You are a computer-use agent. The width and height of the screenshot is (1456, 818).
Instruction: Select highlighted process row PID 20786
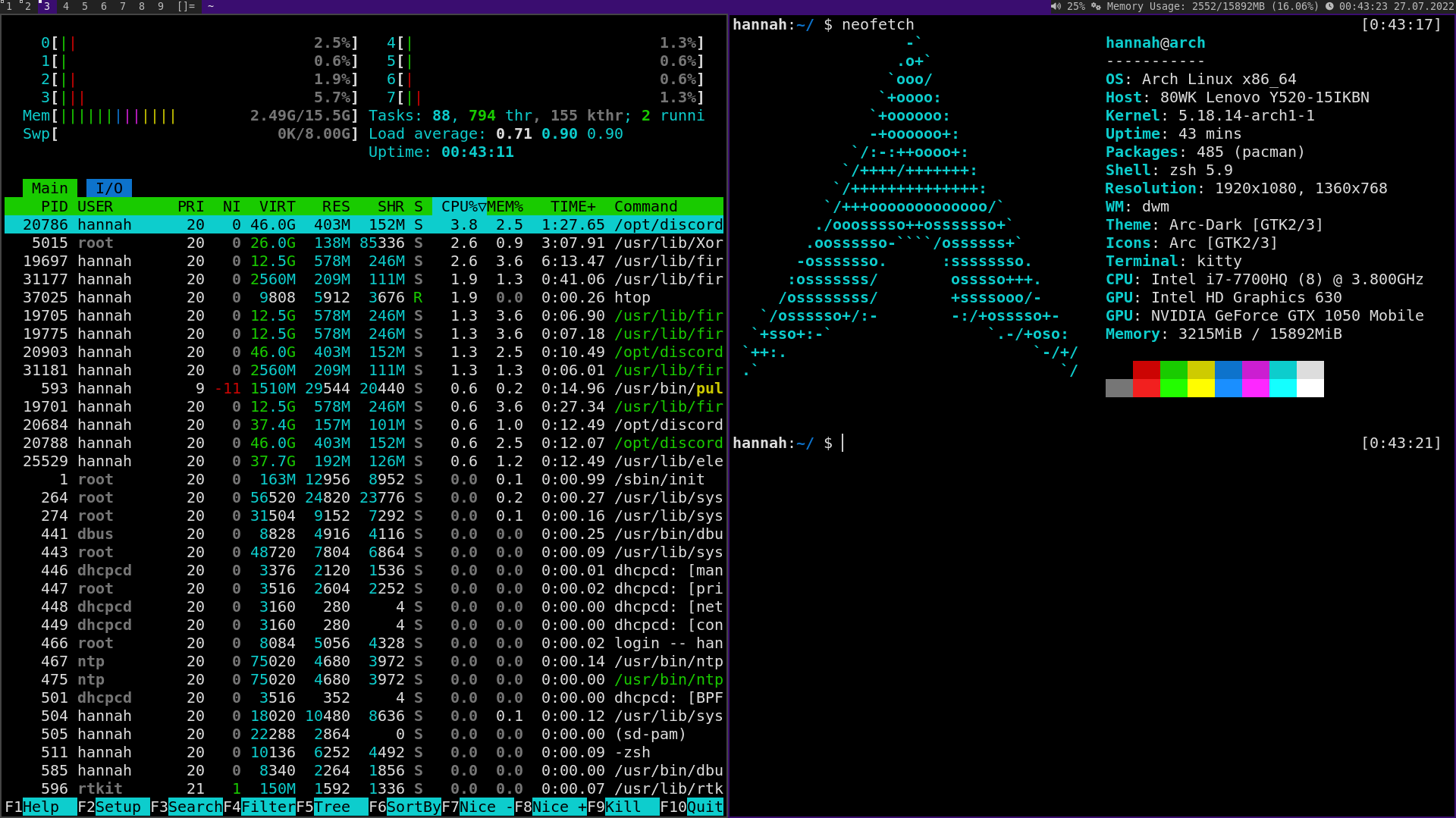pyautogui.click(x=364, y=224)
